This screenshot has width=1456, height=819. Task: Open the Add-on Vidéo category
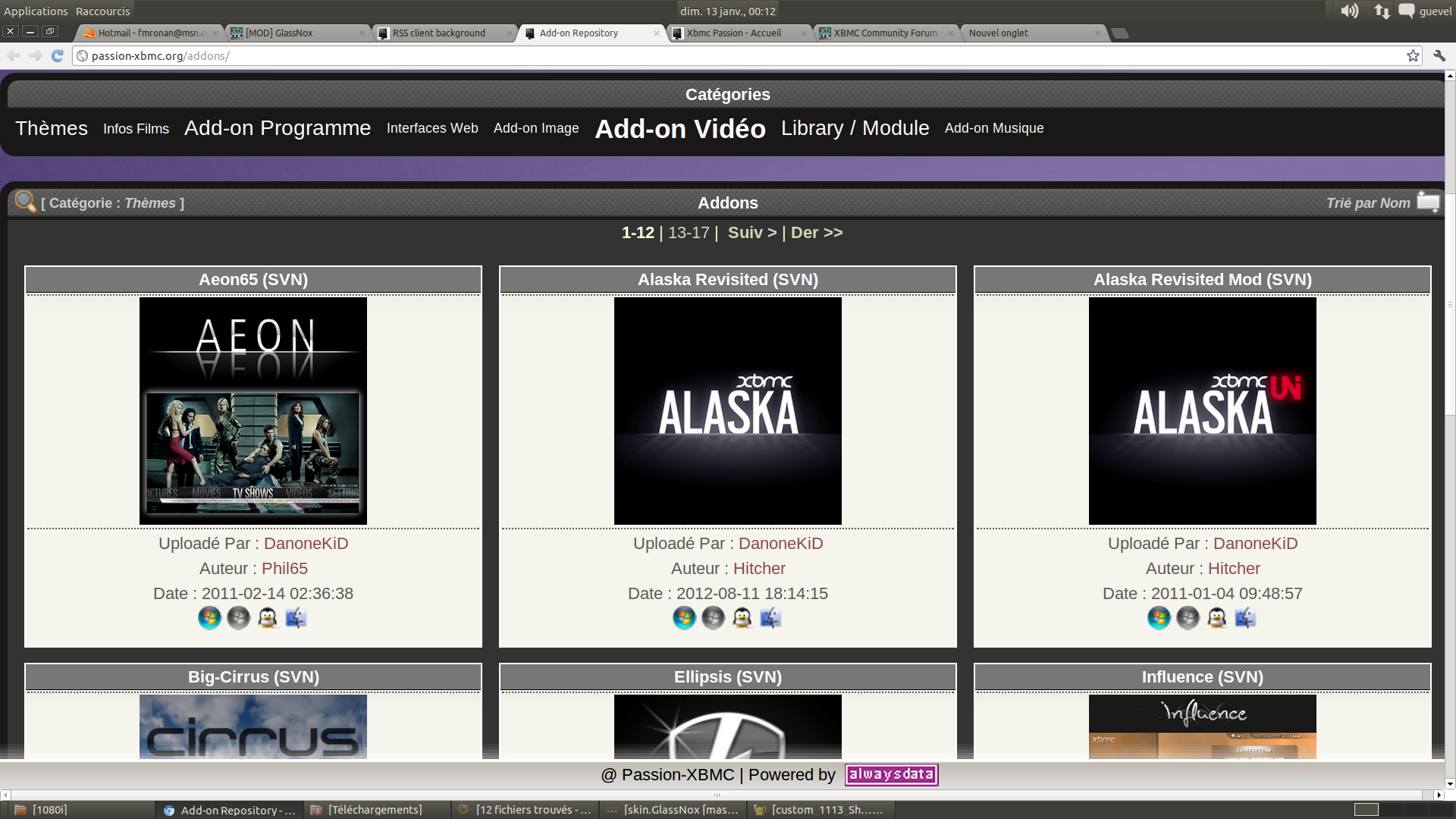pyautogui.click(x=679, y=128)
